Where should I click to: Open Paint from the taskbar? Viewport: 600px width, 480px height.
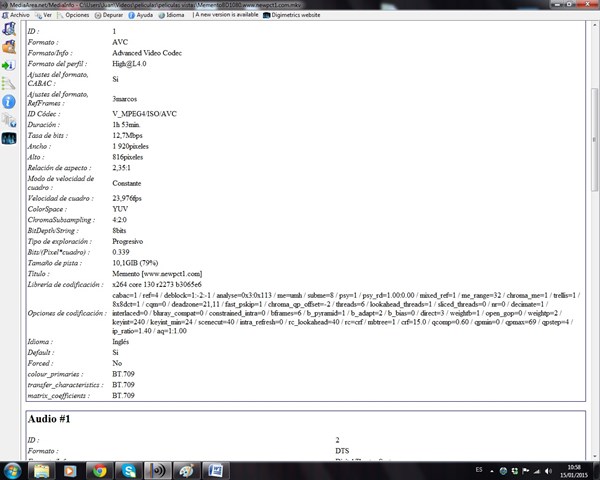click(186, 471)
